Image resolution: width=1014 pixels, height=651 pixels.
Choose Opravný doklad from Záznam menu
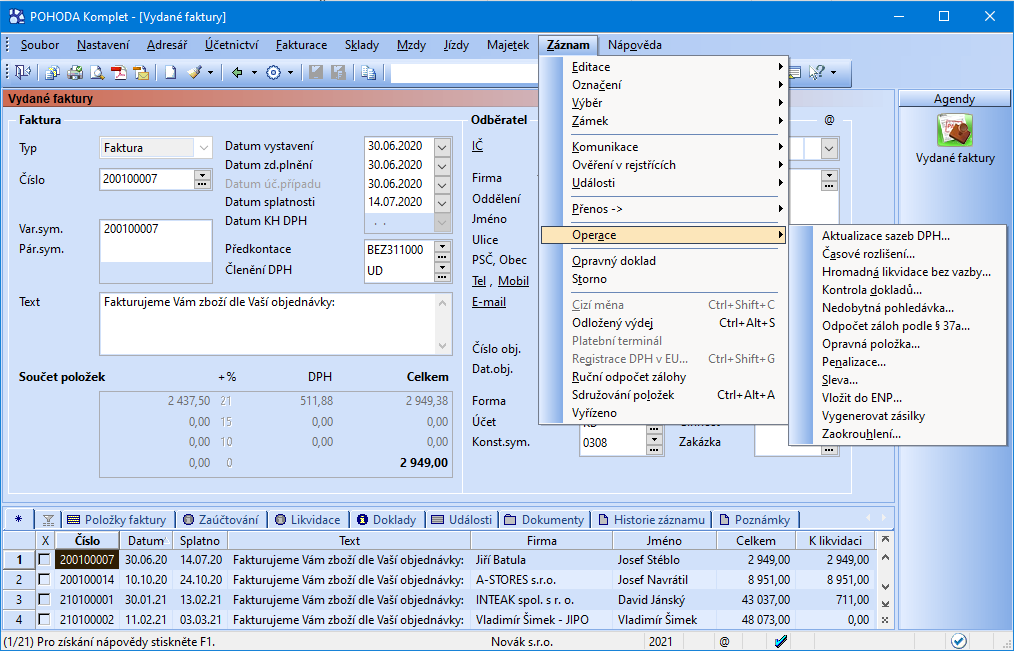pos(664,261)
